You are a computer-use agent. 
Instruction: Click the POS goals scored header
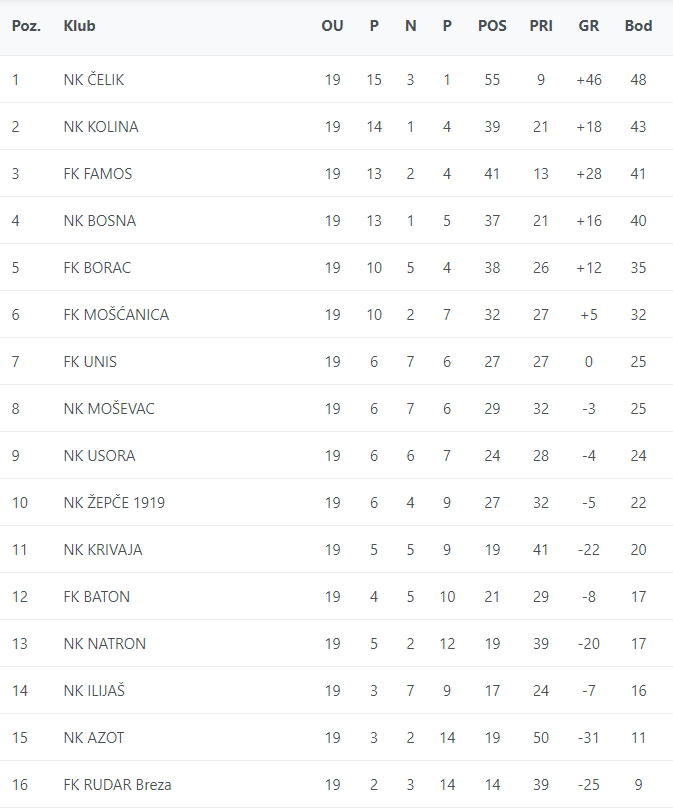pos(492,26)
